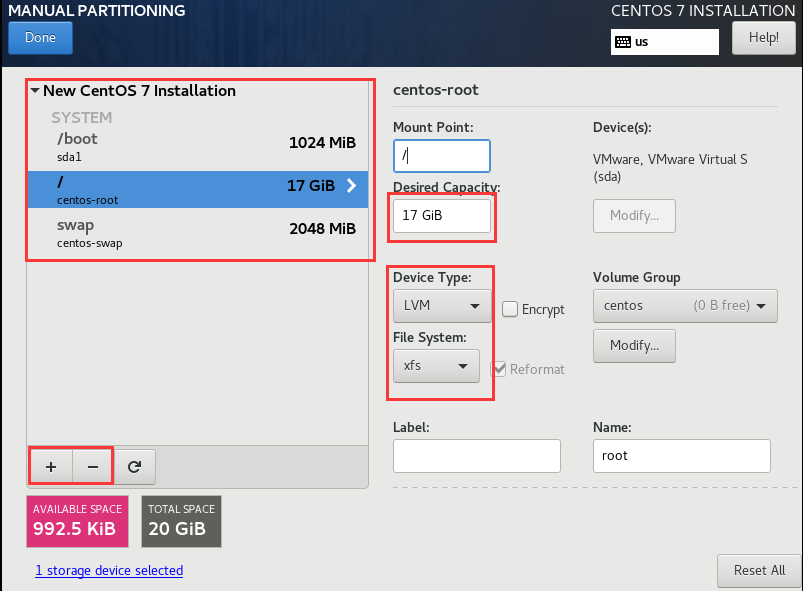Screen dimensions: 803x591
Task: Add a new mount point with plus
Action: click(x=51, y=467)
